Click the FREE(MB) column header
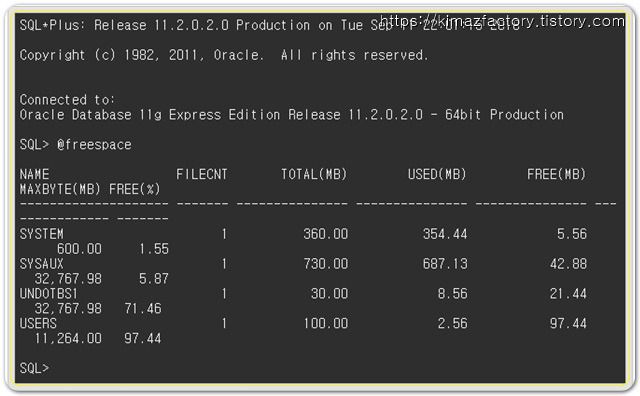The image size is (640, 396). tap(557, 174)
